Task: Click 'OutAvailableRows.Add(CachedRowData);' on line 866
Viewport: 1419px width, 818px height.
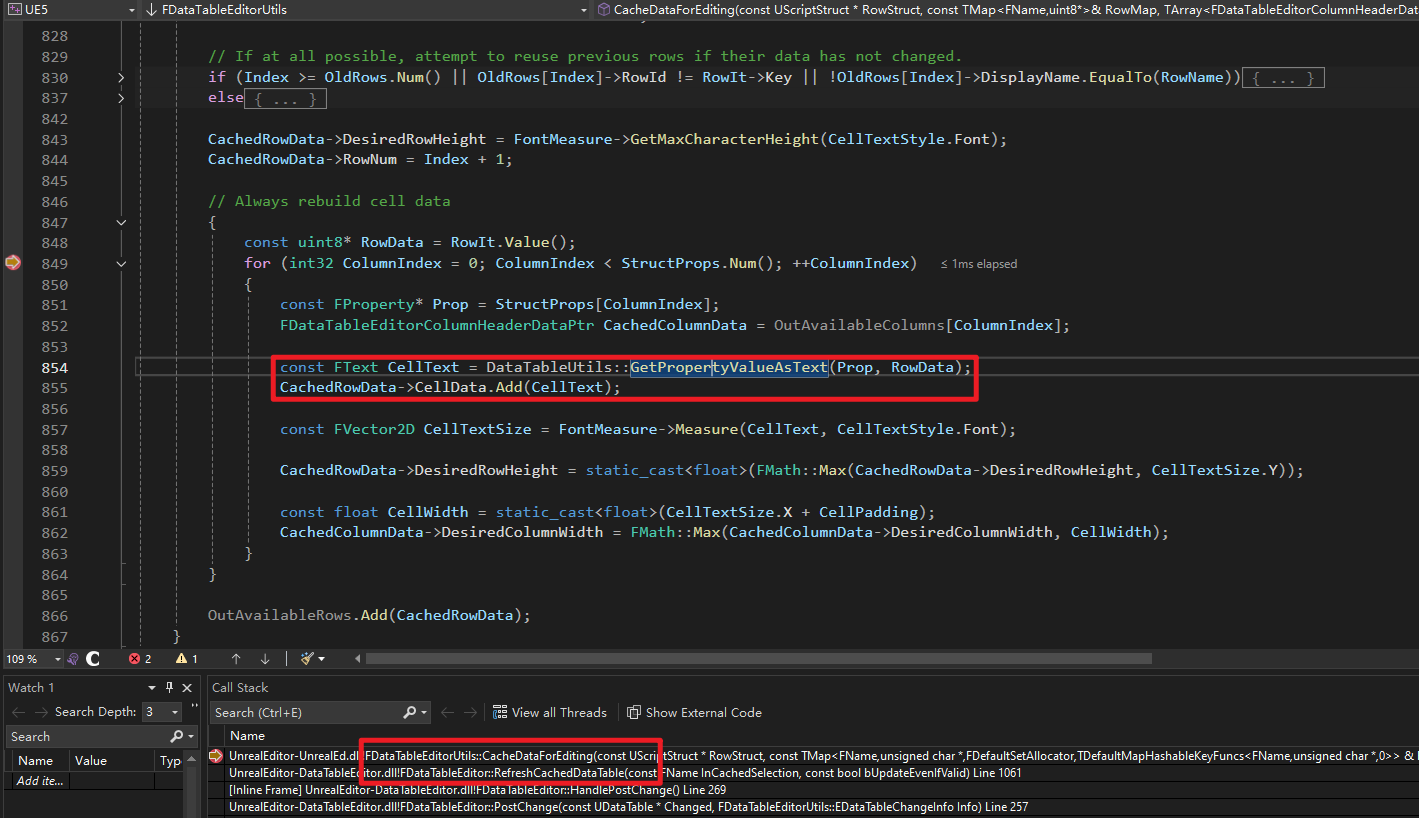Action: coord(369,615)
